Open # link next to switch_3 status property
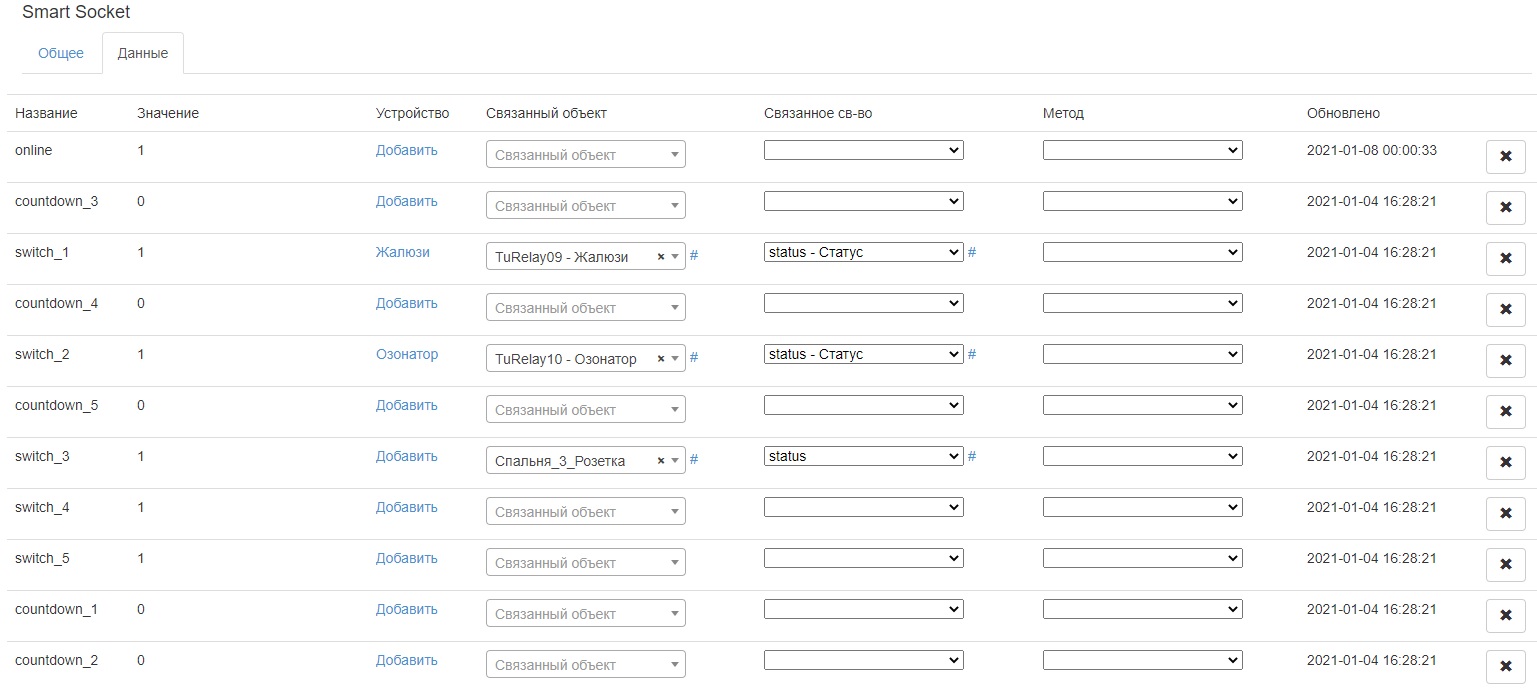 coord(972,456)
